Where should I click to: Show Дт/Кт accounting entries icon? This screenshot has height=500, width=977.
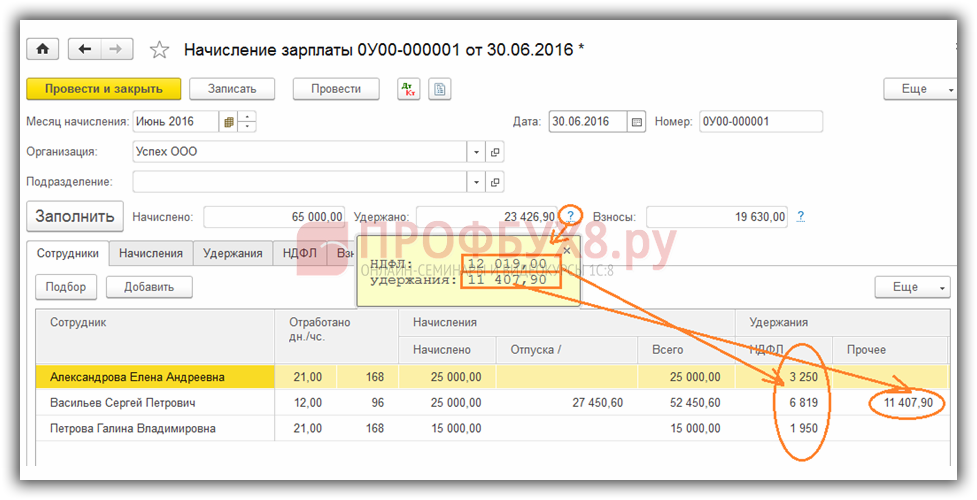(x=408, y=89)
